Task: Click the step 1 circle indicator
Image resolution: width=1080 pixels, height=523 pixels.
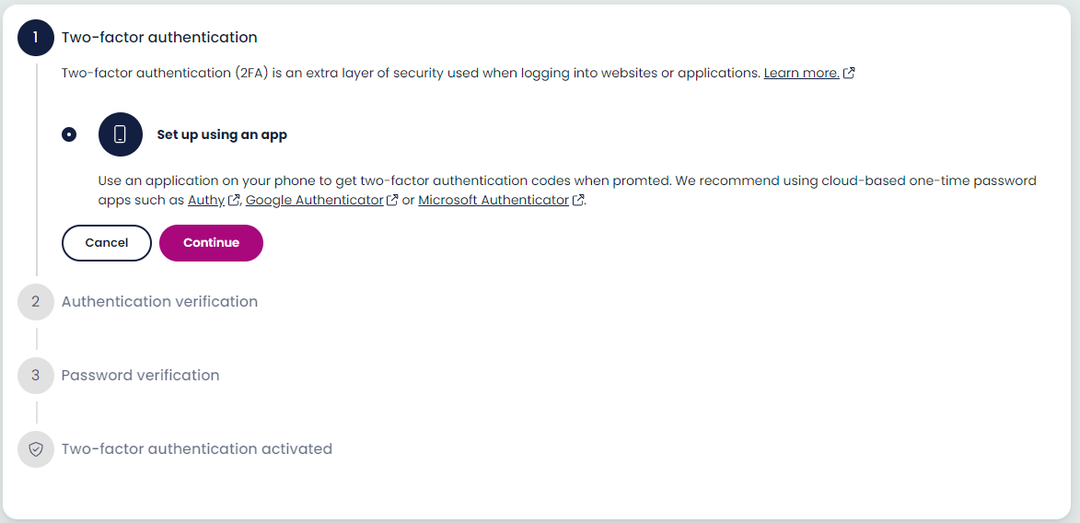Action: click(x=35, y=37)
